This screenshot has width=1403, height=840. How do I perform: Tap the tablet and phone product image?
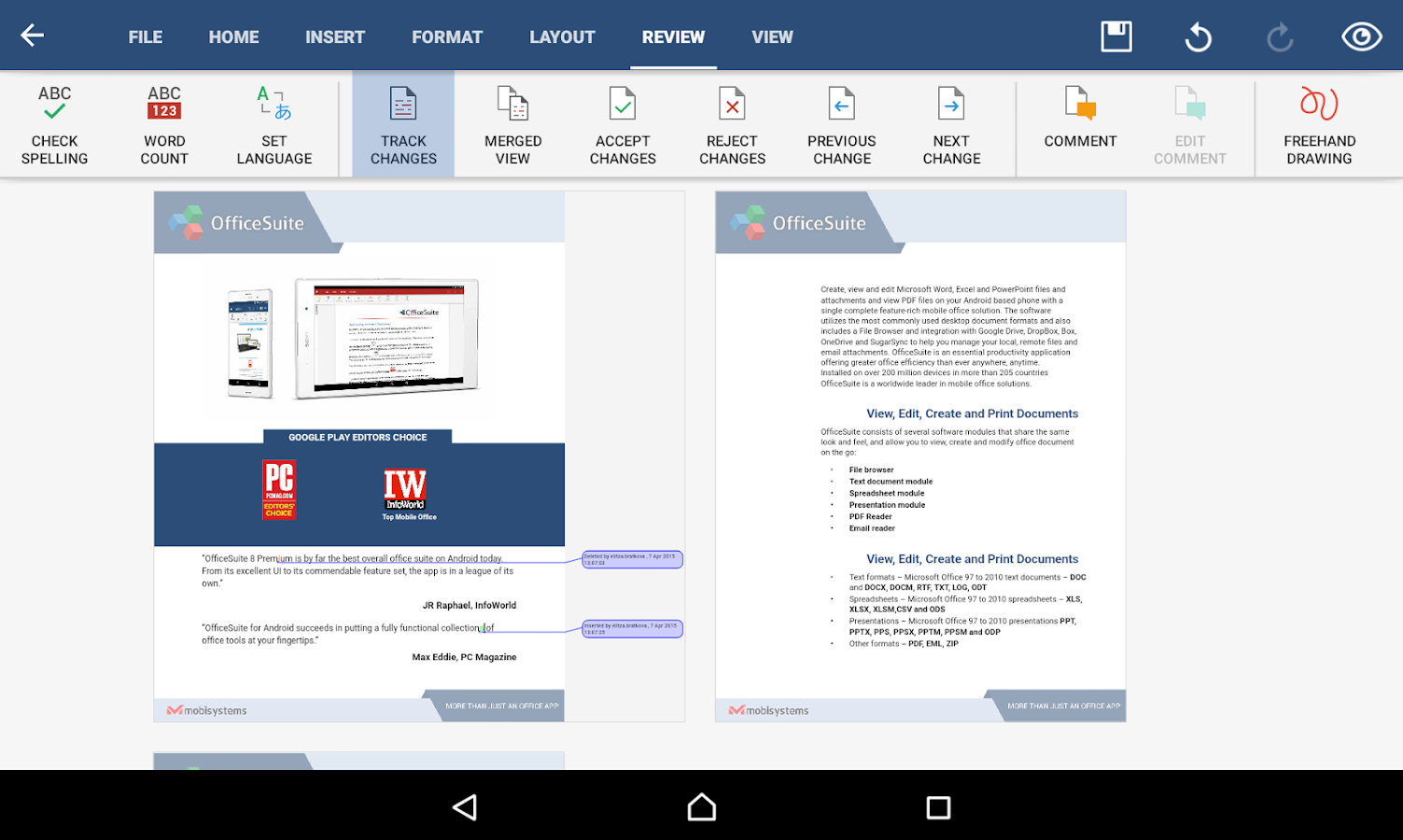coord(353,339)
